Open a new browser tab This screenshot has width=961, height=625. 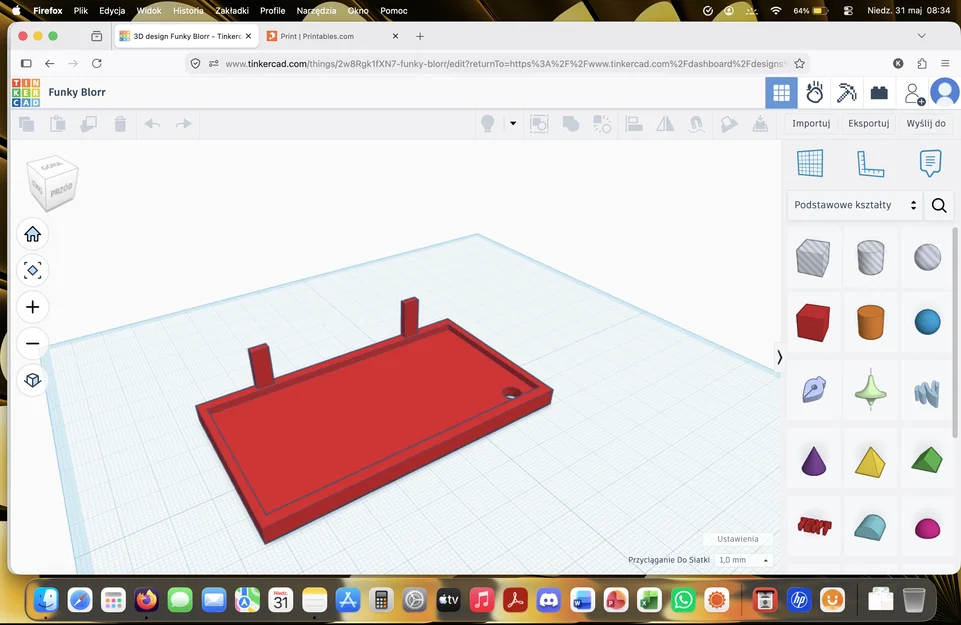click(420, 36)
